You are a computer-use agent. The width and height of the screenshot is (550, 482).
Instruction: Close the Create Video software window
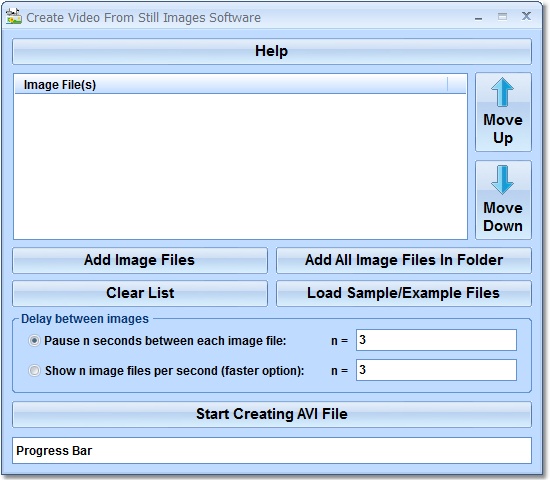526,16
